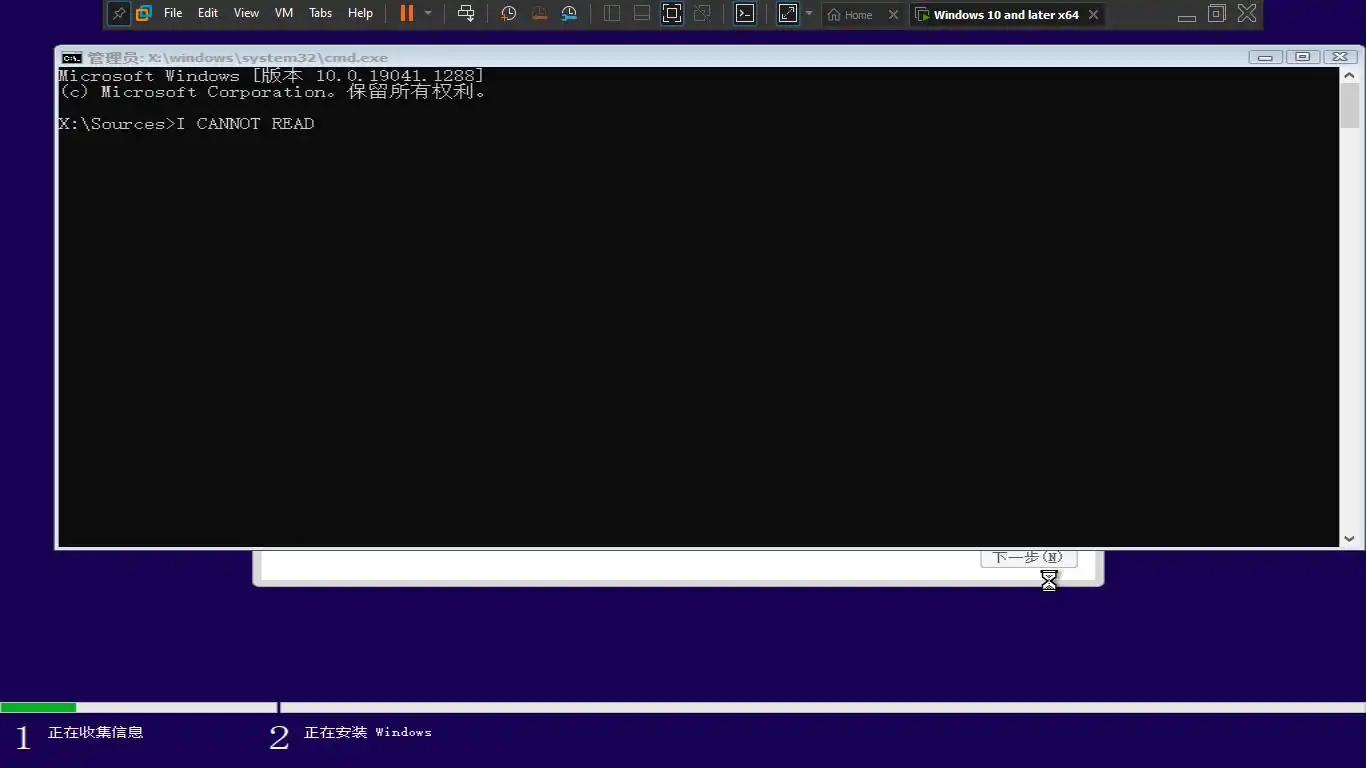Viewport: 1366px width, 768px height.
Task: Open the snapshot manager
Action: coord(569,14)
